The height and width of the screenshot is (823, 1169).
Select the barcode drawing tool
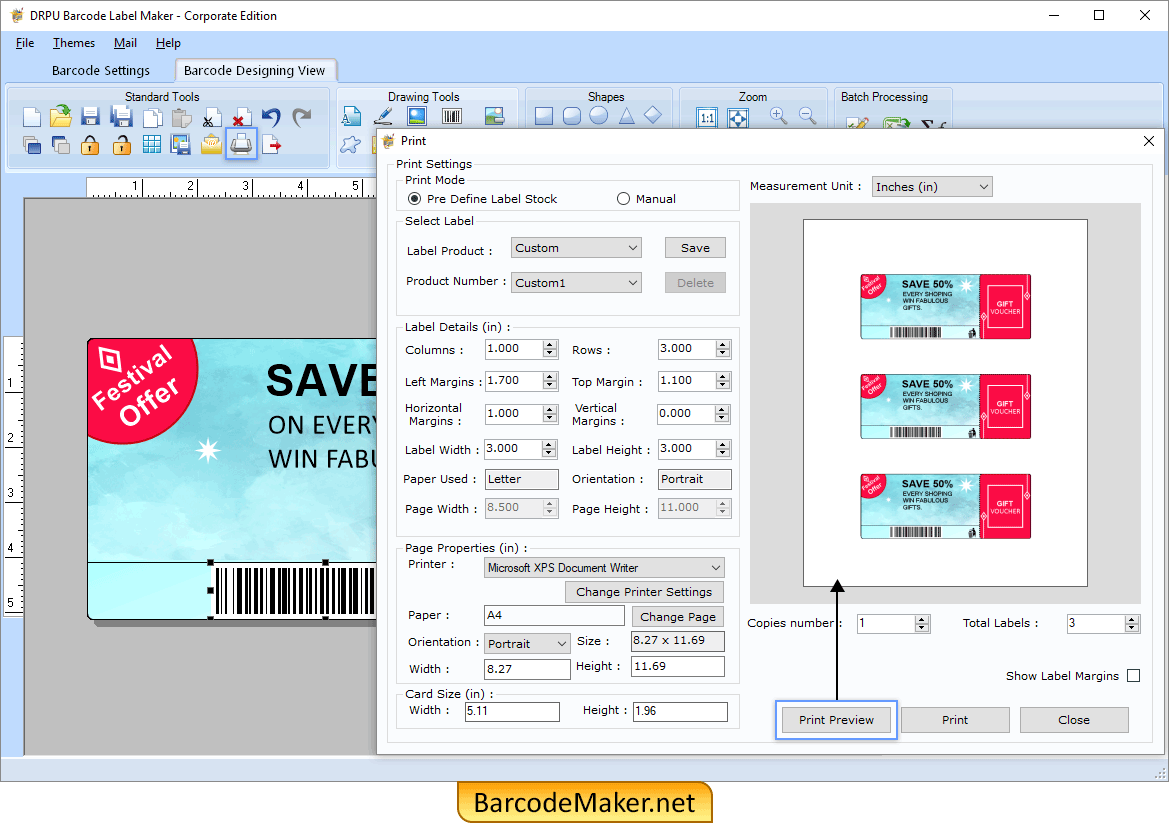point(451,116)
